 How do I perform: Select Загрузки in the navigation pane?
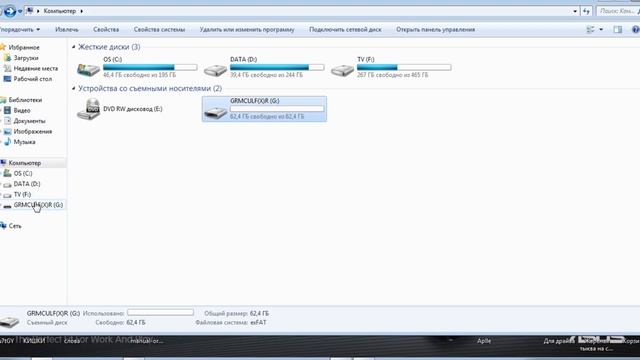[26, 58]
